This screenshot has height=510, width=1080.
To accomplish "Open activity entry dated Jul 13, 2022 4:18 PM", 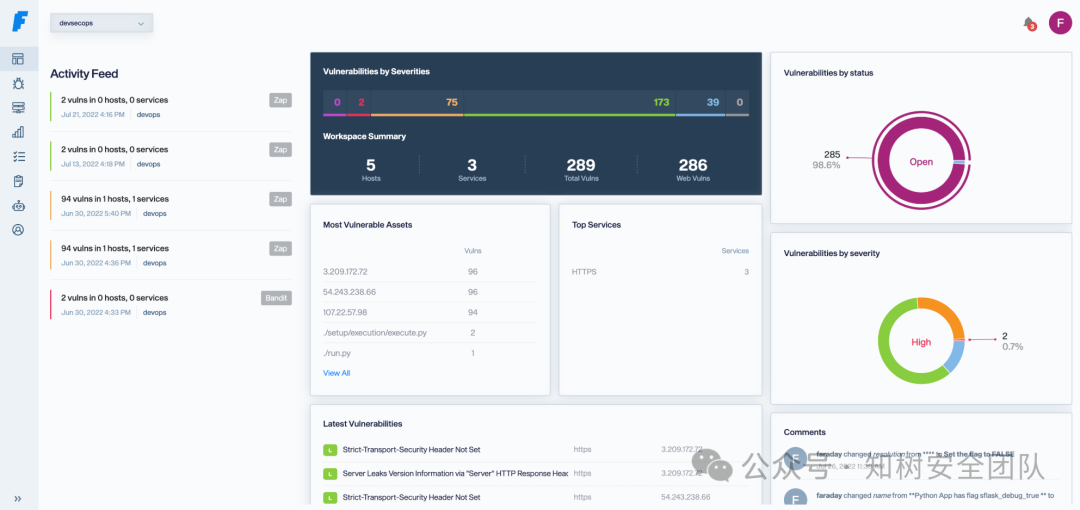I will click(171, 156).
